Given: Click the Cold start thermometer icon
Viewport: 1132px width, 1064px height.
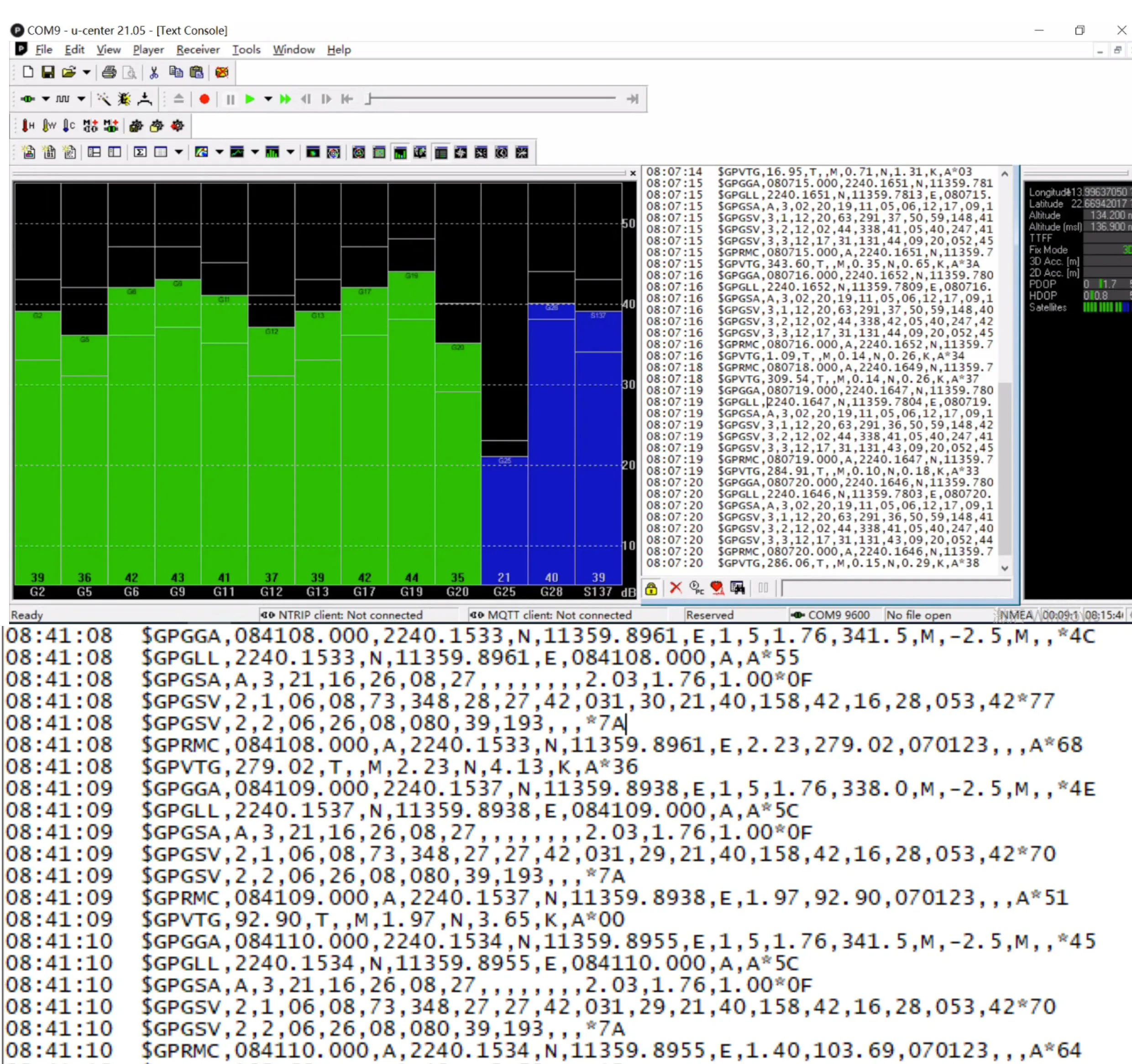Looking at the screenshot, I should (69, 126).
